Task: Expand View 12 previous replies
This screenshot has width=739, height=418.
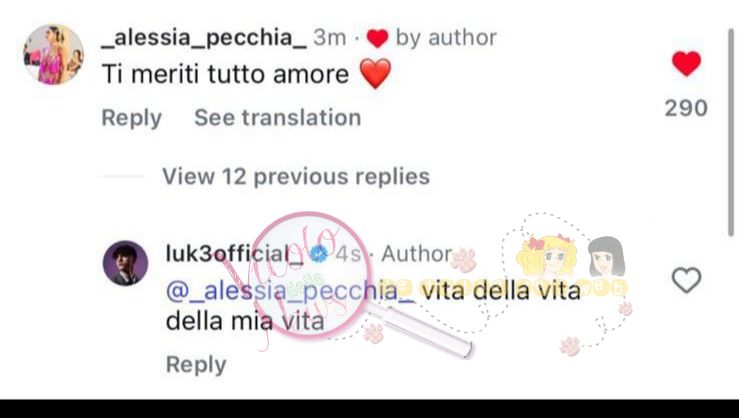Action: (x=296, y=177)
